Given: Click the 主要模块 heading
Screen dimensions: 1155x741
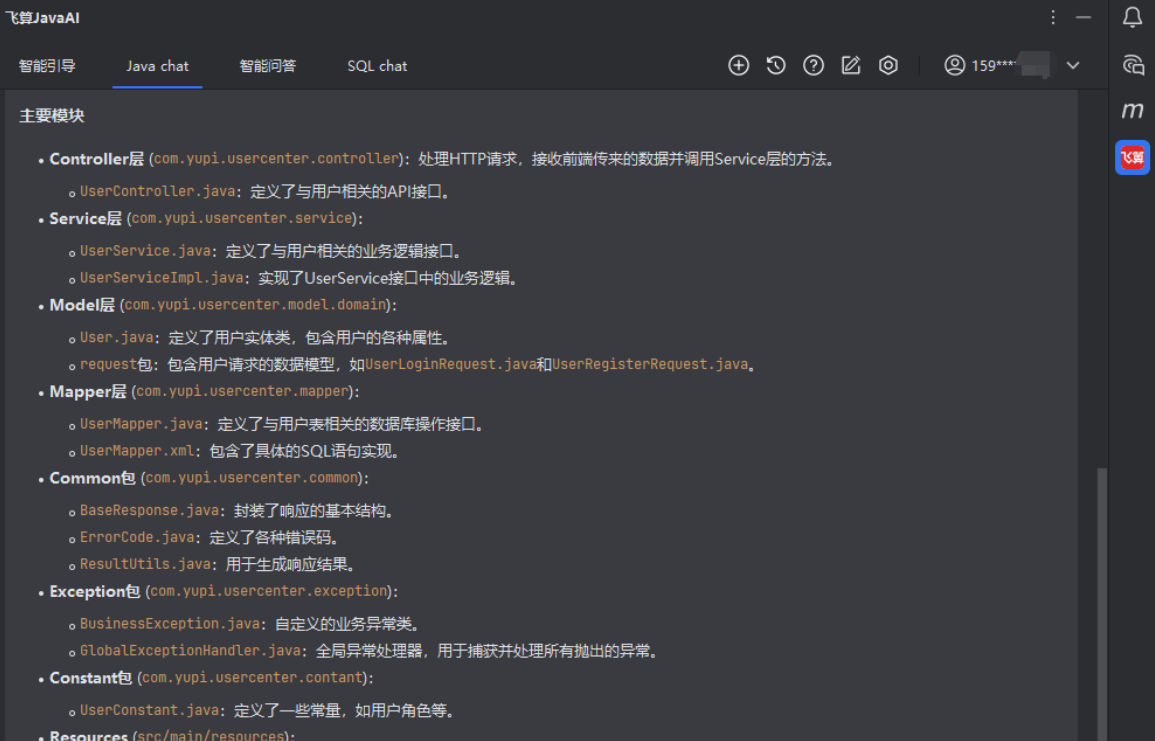Looking at the screenshot, I should (52, 116).
